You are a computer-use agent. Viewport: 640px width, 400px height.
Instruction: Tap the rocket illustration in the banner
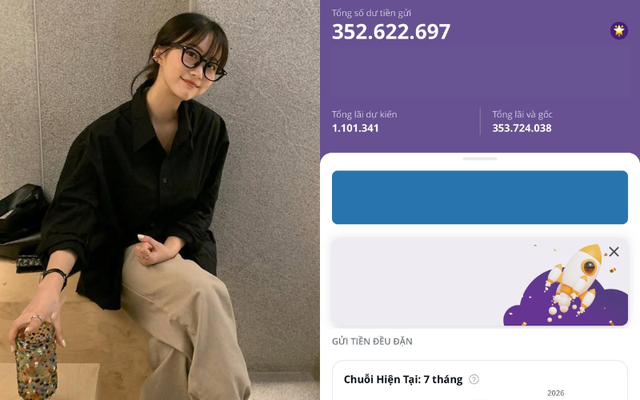[573, 280]
